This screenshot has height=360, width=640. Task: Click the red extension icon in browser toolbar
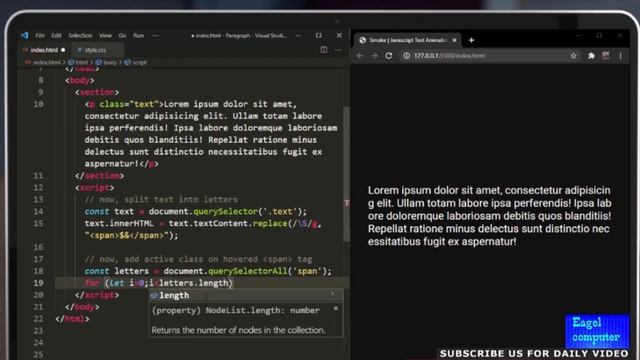click(606, 56)
